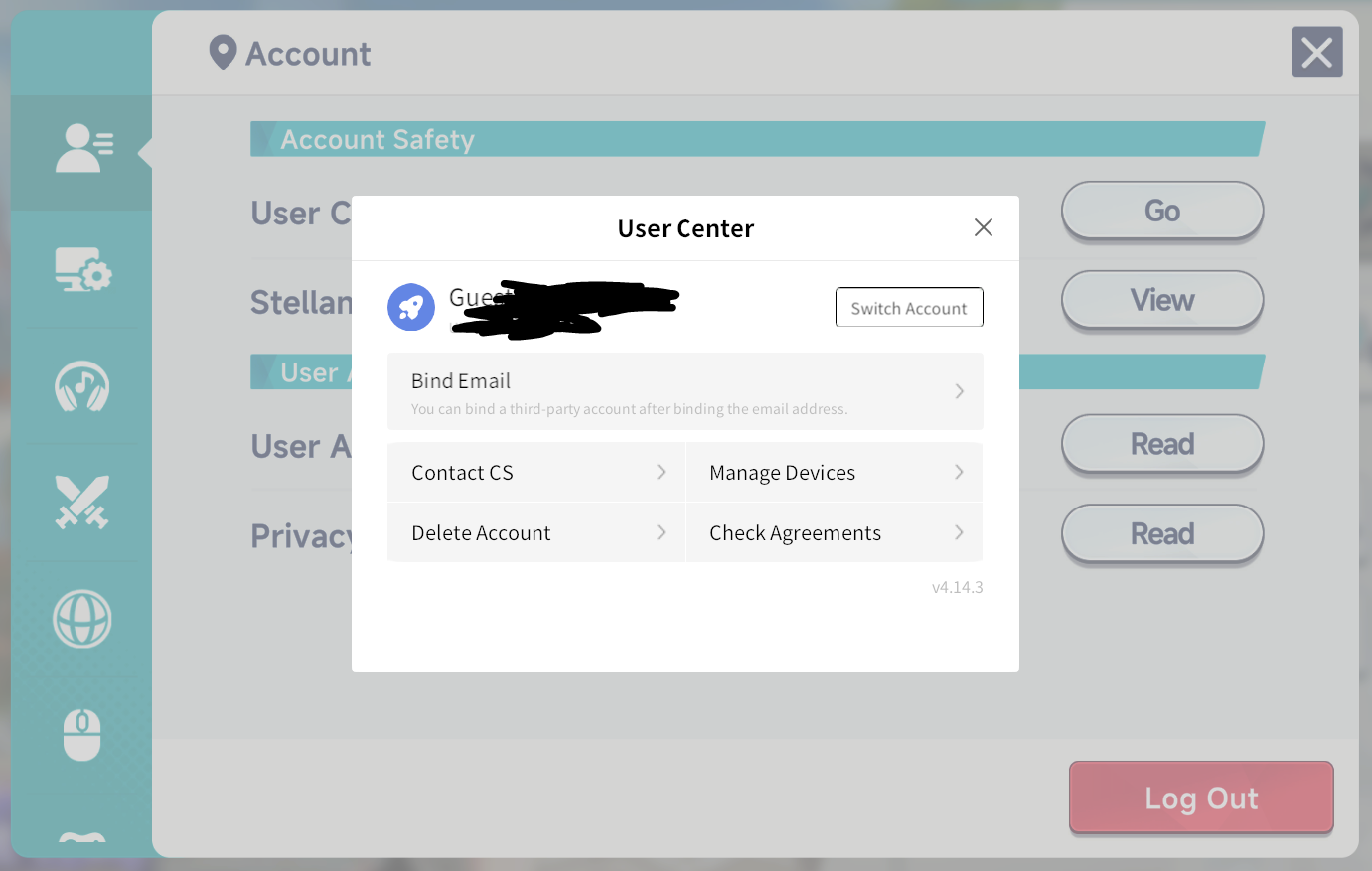The width and height of the screenshot is (1372, 871).
Task: Open the audio headphones settings icon
Action: coord(82,386)
